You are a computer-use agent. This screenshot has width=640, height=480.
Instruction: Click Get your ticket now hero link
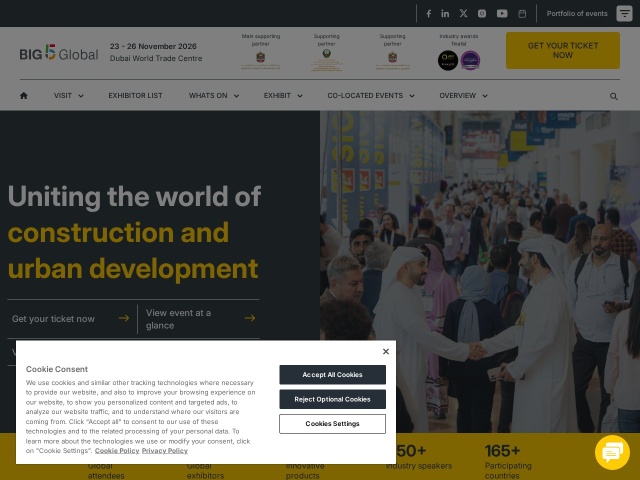click(x=53, y=319)
